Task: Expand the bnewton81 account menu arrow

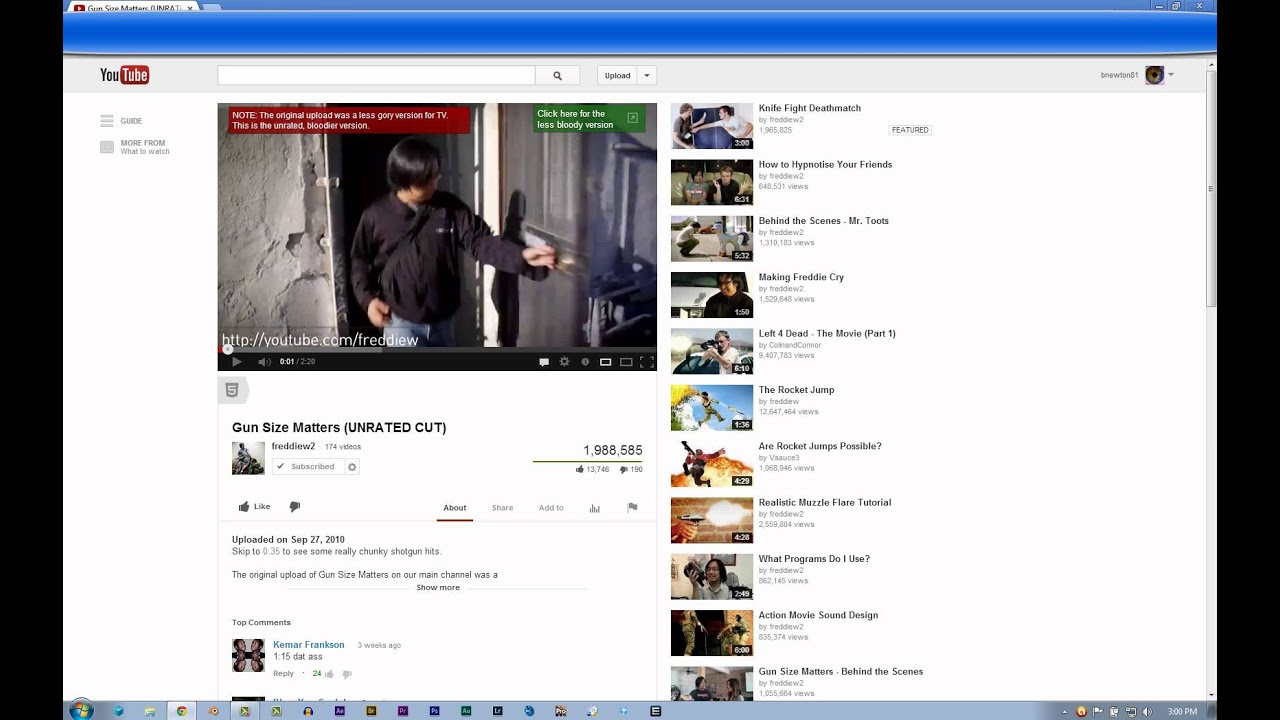Action: pos(1171,75)
